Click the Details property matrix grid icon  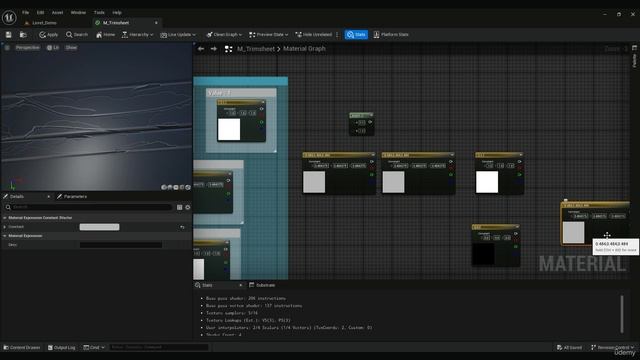point(179,207)
